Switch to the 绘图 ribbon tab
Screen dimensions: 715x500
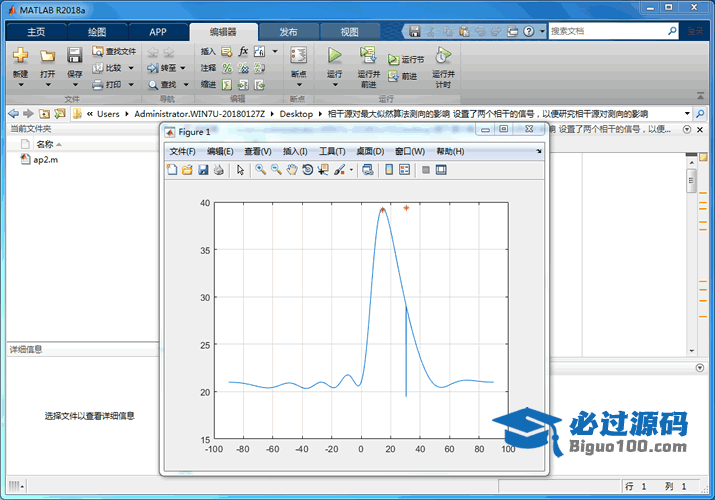point(97,32)
